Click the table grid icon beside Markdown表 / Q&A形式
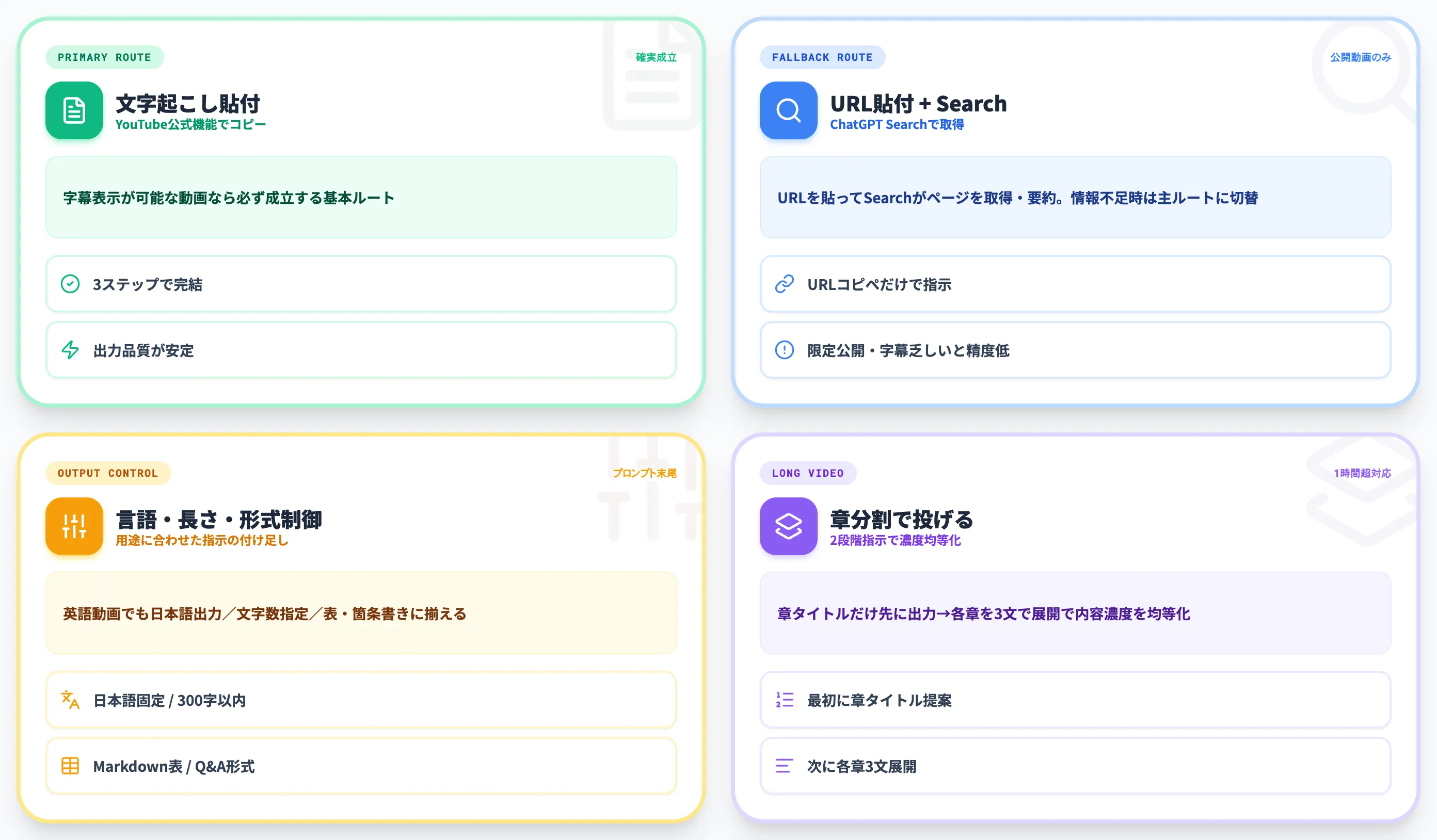The image size is (1437, 840). 70,766
